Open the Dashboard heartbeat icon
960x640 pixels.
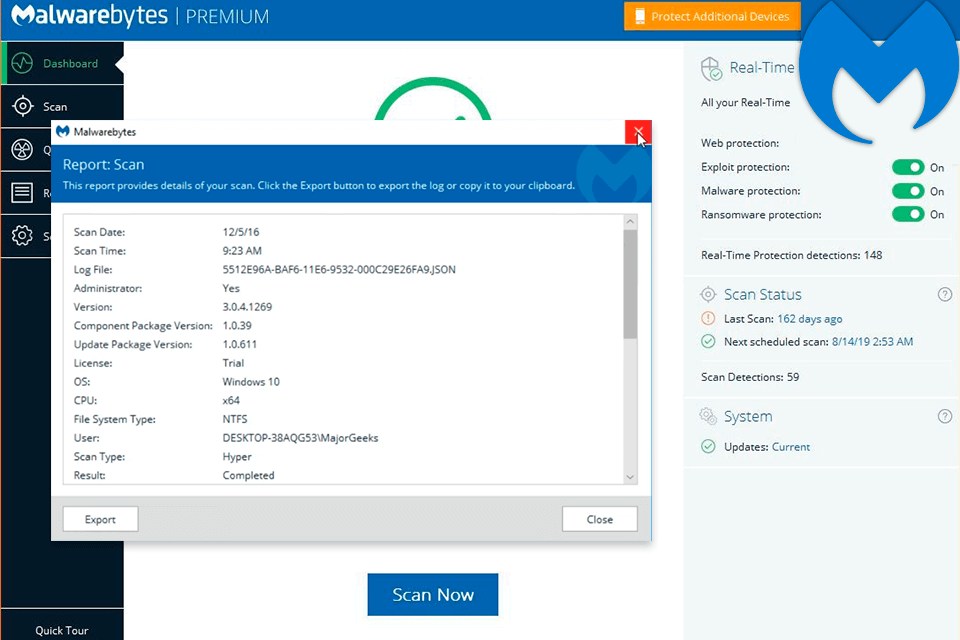(x=23, y=63)
